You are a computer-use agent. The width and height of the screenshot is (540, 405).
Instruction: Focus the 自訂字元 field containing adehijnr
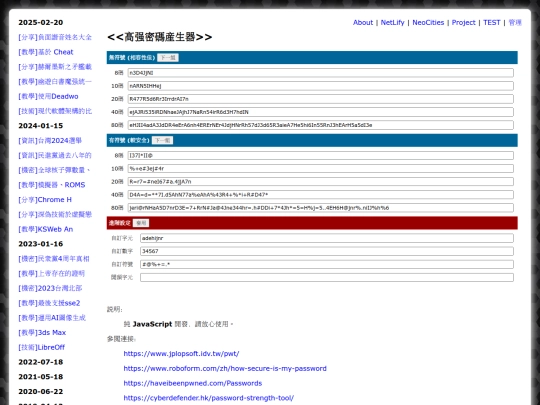click(x=327, y=238)
